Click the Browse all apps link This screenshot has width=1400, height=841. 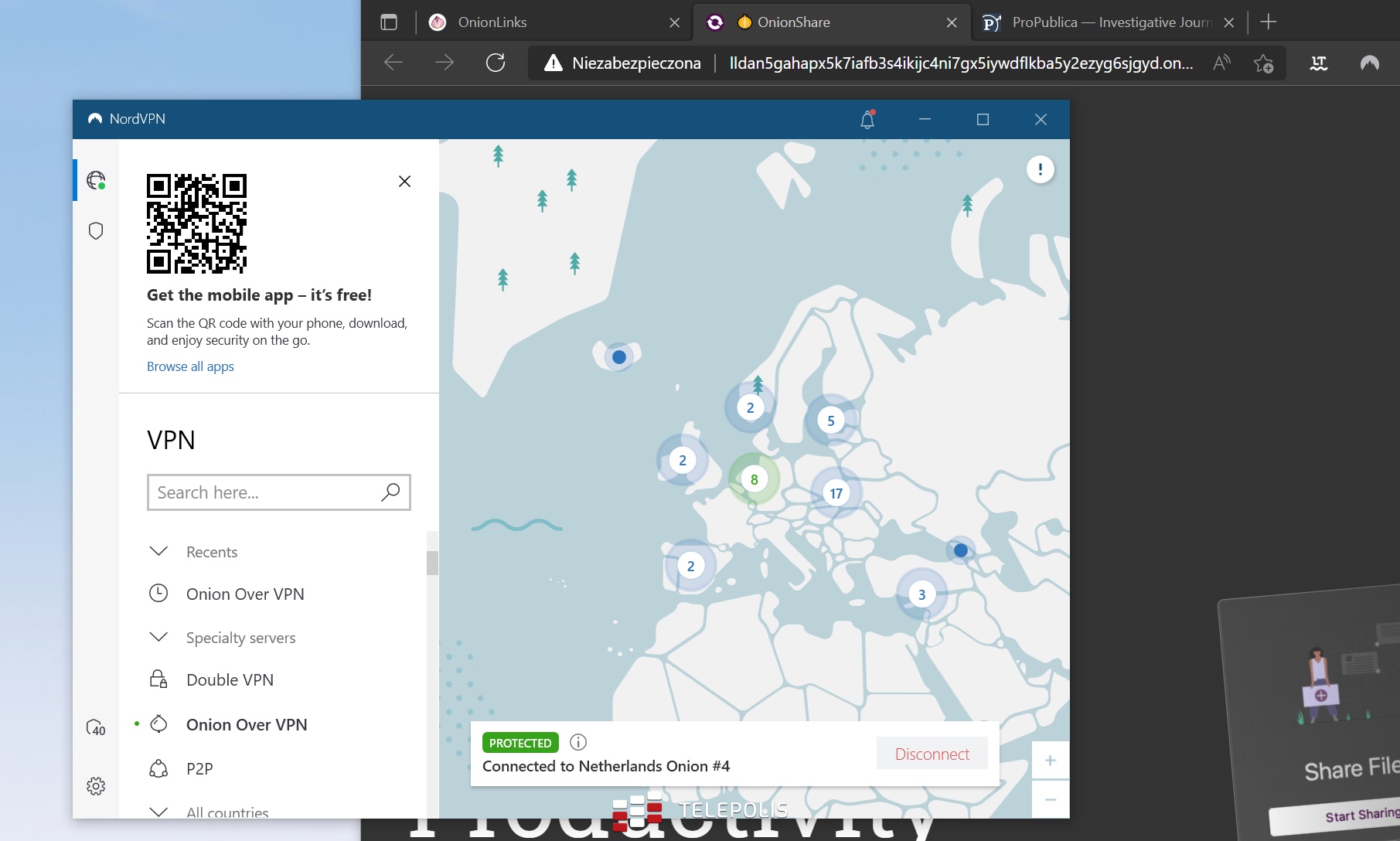(190, 366)
